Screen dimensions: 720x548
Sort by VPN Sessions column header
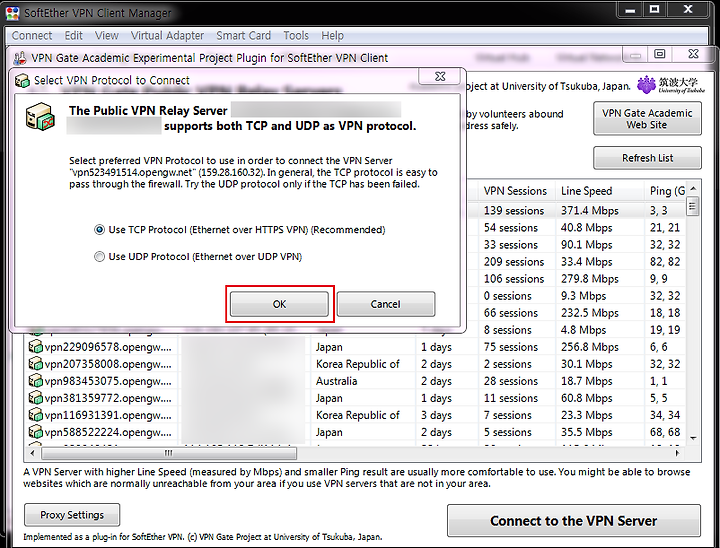pyautogui.click(x=515, y=191)
